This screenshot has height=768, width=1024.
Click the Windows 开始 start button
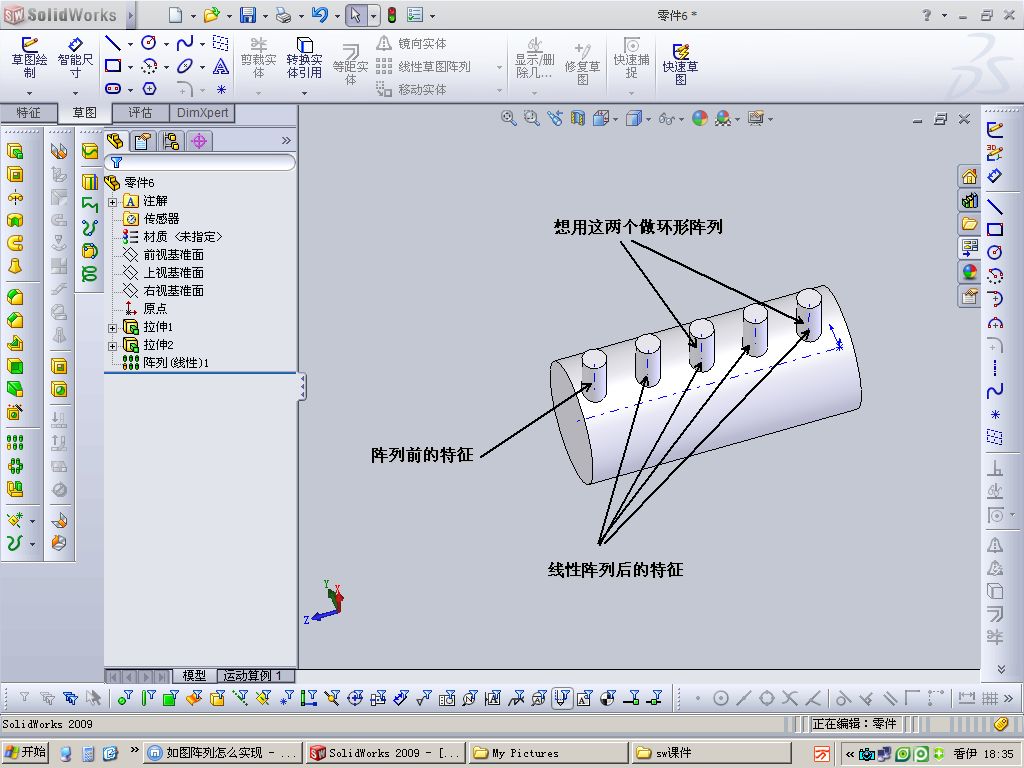(25, 753)
